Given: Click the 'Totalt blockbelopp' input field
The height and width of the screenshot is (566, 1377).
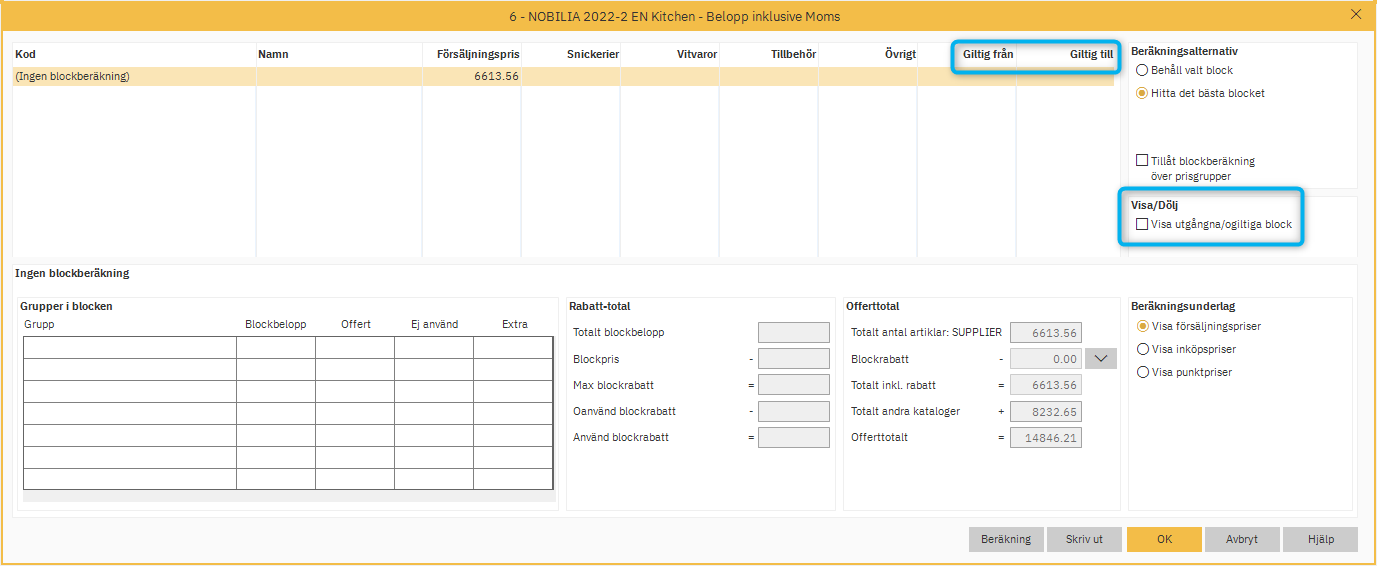Looking at the screenshot, I should click(793, 333).
